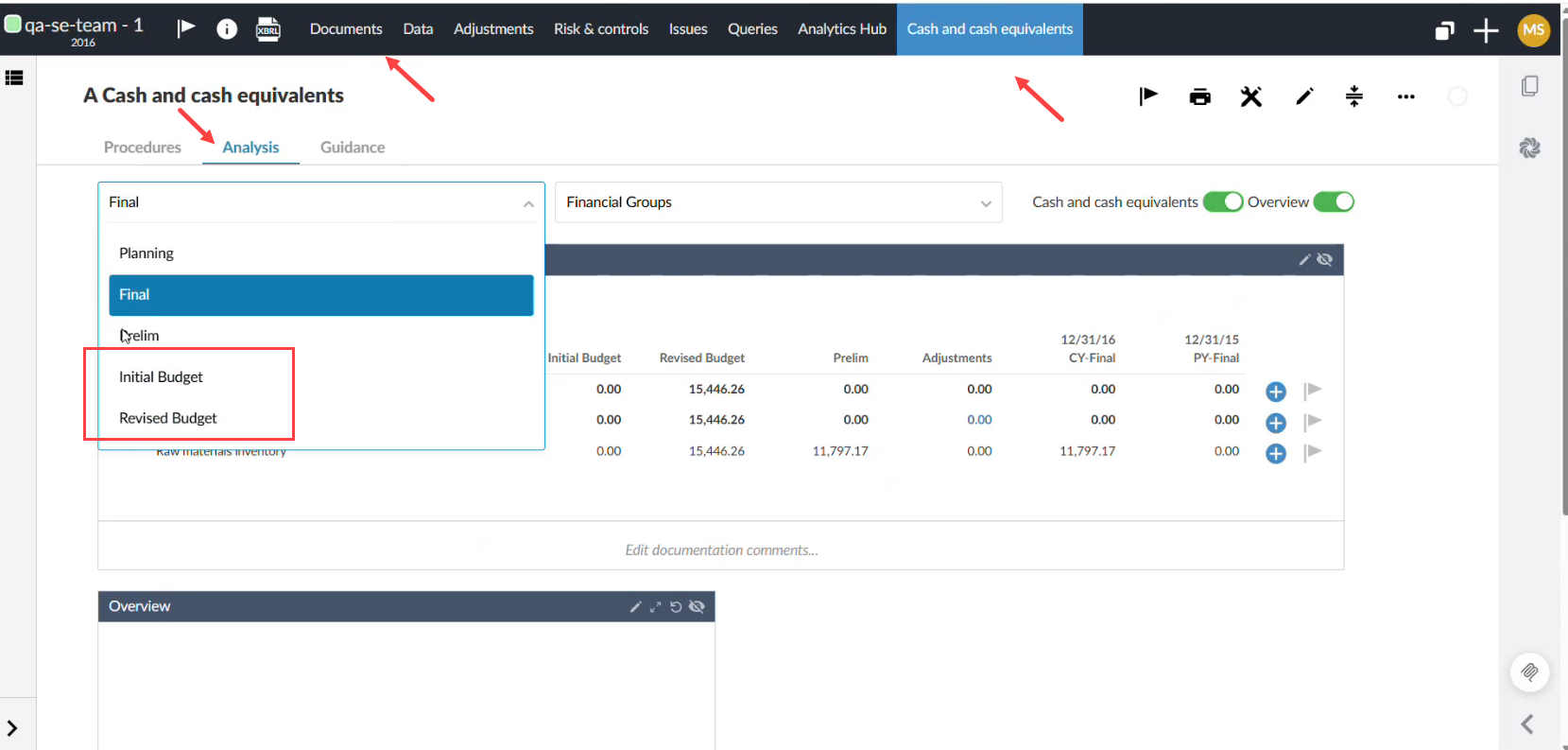Click the plus icon in top bar
The image size is (1568, 750).
[1486, 30]
